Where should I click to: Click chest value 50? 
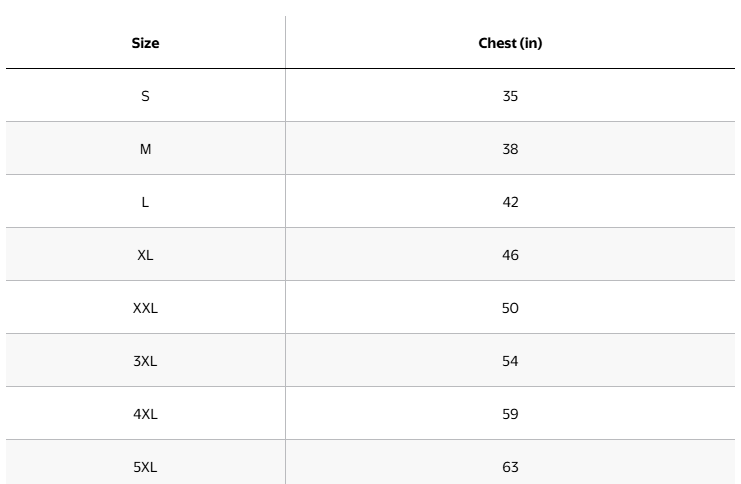[510, 308]
